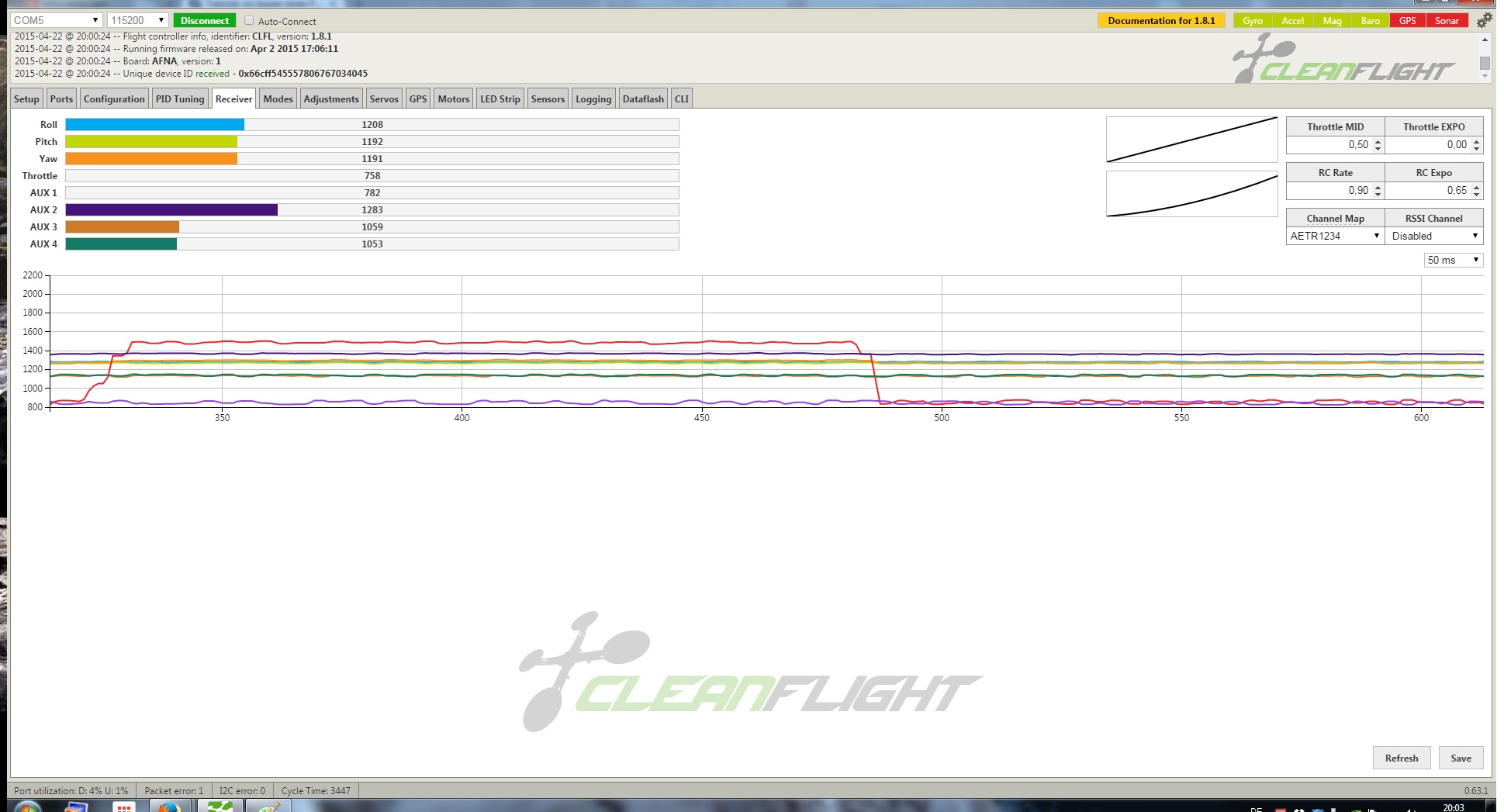Switch to the Setup tab
The image size is (1504, 812).
tap(26, 98)
